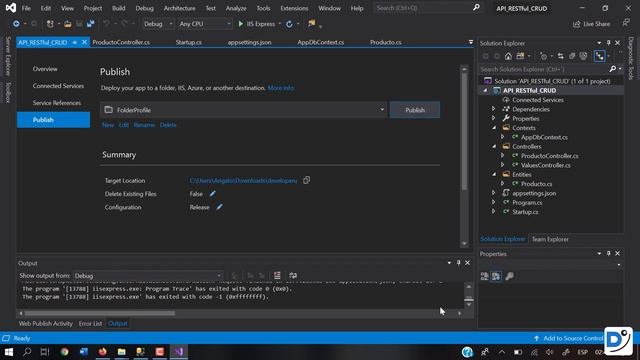
Task: Open the Any CPU platform dropdown
Action: (204, 24)
